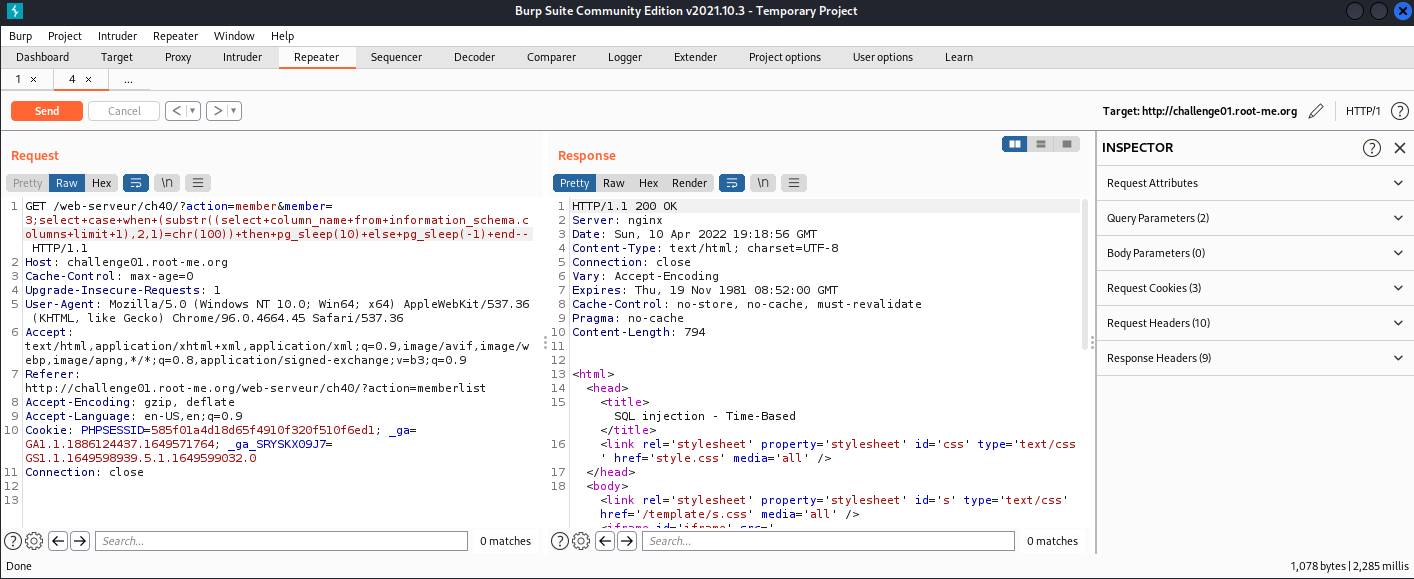Open the Project options tab
Image resolution: width=1414 pixels, height=579 pixels.
(x=785, y=57)
